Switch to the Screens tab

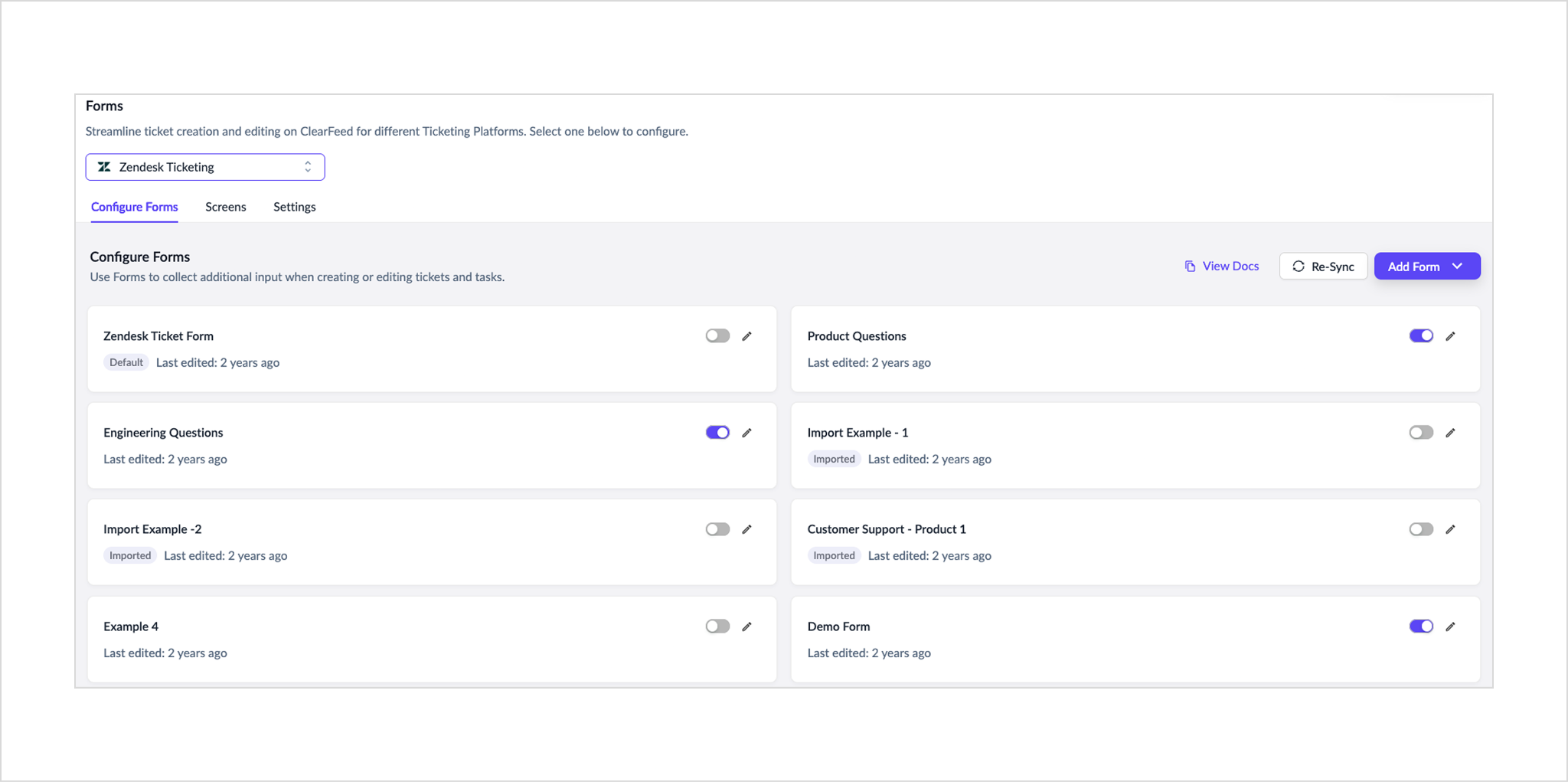226,207
